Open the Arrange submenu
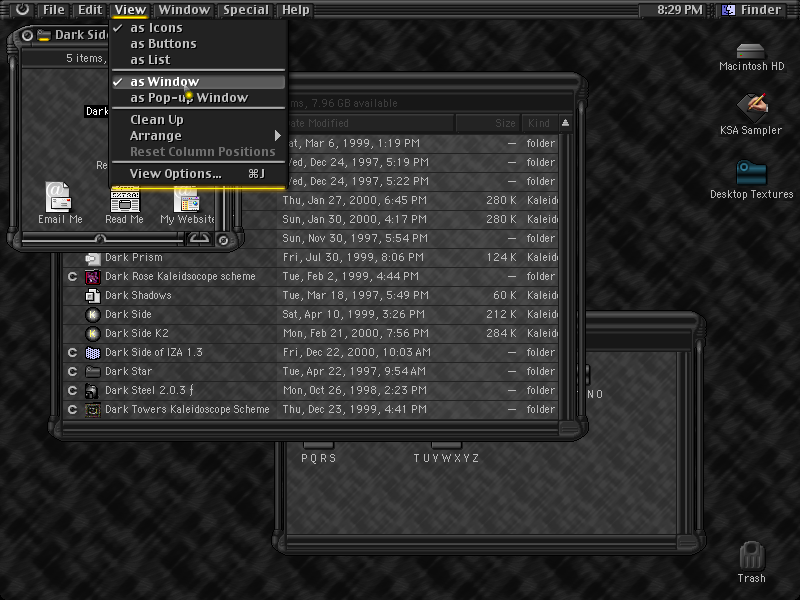Screen dimensions: 800x600 coord(198,136)
